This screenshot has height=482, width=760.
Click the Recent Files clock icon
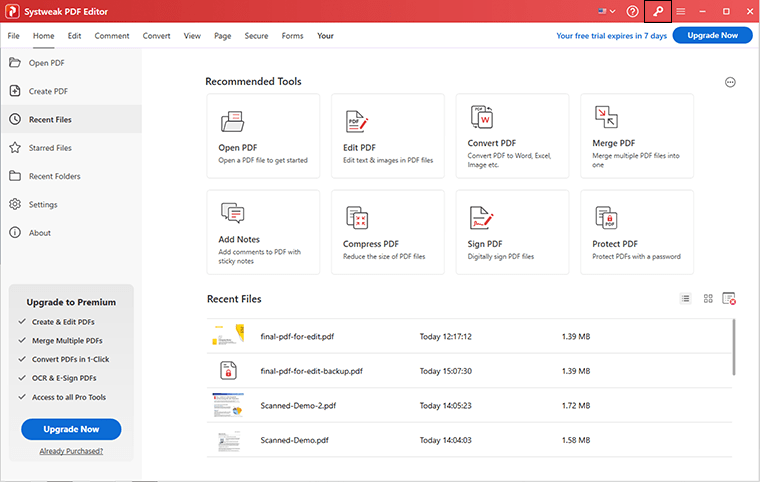pyautogui.click(x=15, y=119)
